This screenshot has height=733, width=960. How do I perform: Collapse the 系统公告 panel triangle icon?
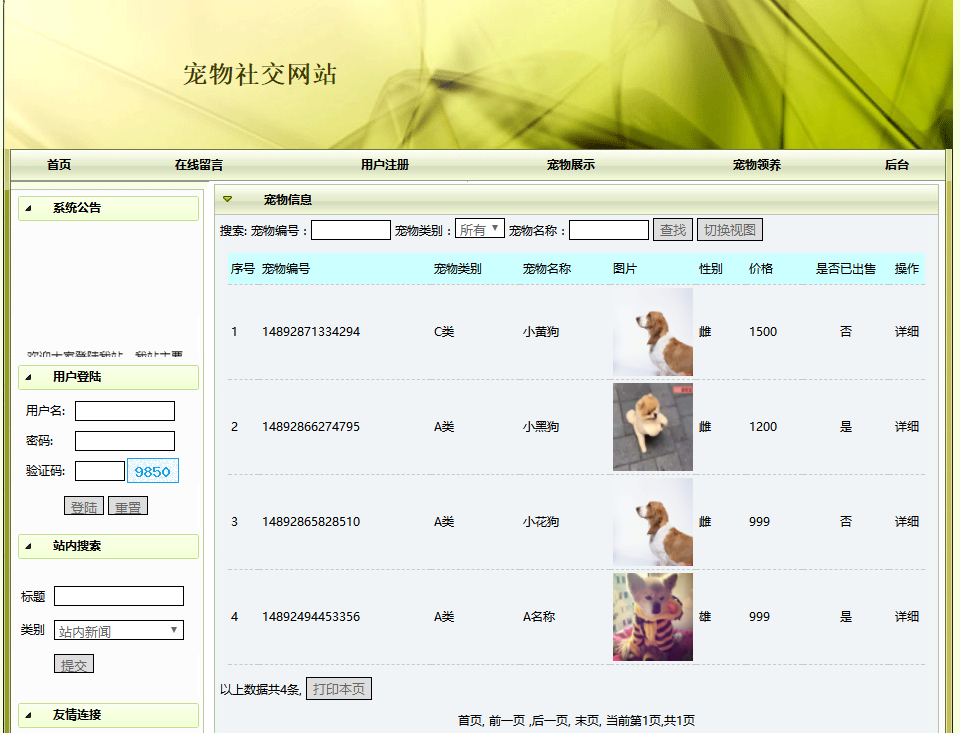point(28,208)
